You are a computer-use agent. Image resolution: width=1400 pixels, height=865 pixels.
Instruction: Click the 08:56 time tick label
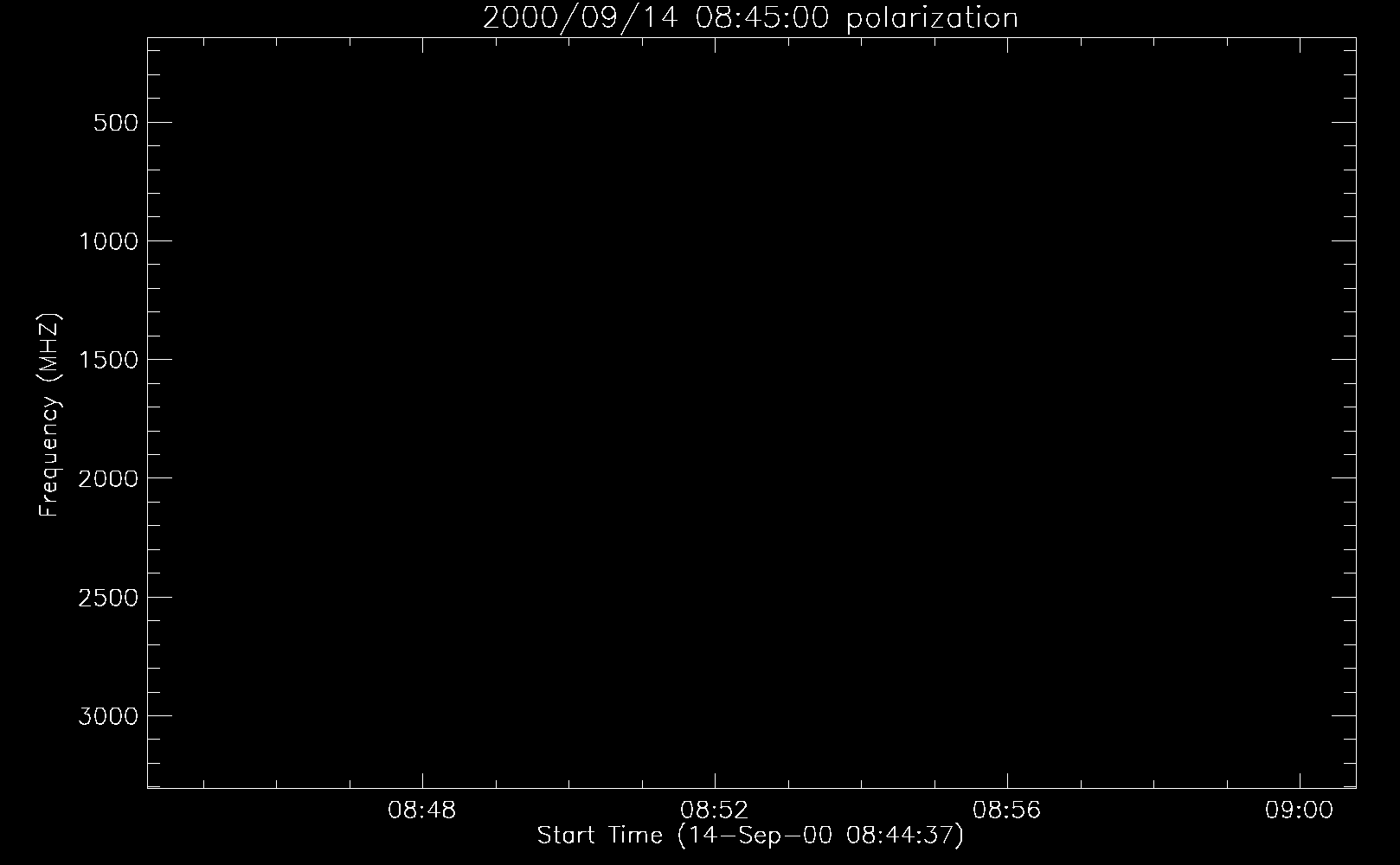[1007, 811]
